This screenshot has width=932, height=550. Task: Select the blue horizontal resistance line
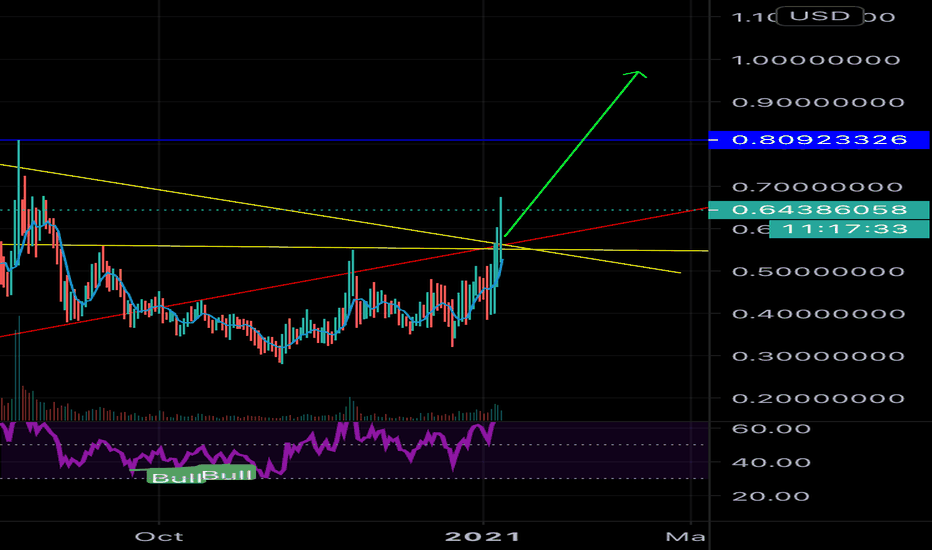357,140
